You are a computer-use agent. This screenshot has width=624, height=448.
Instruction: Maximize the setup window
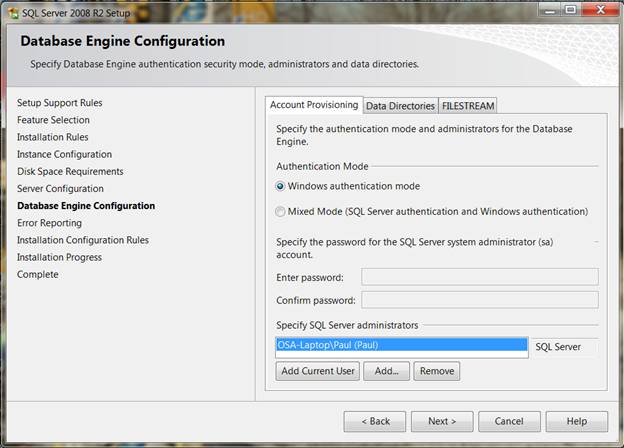(x=569, y=9)
